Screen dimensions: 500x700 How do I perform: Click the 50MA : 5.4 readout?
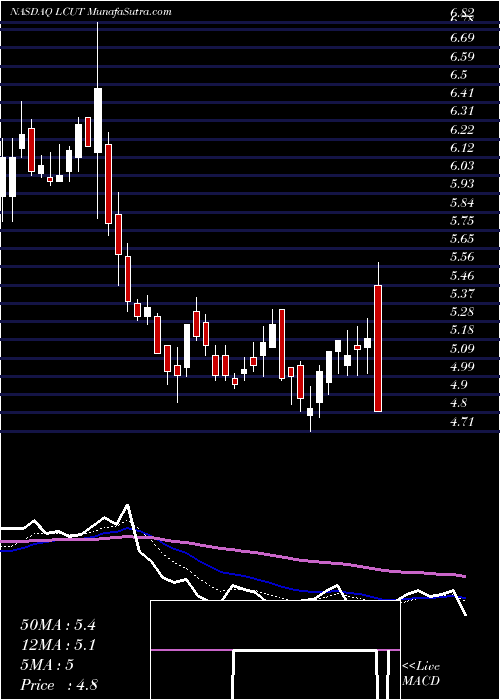point(58,625)
